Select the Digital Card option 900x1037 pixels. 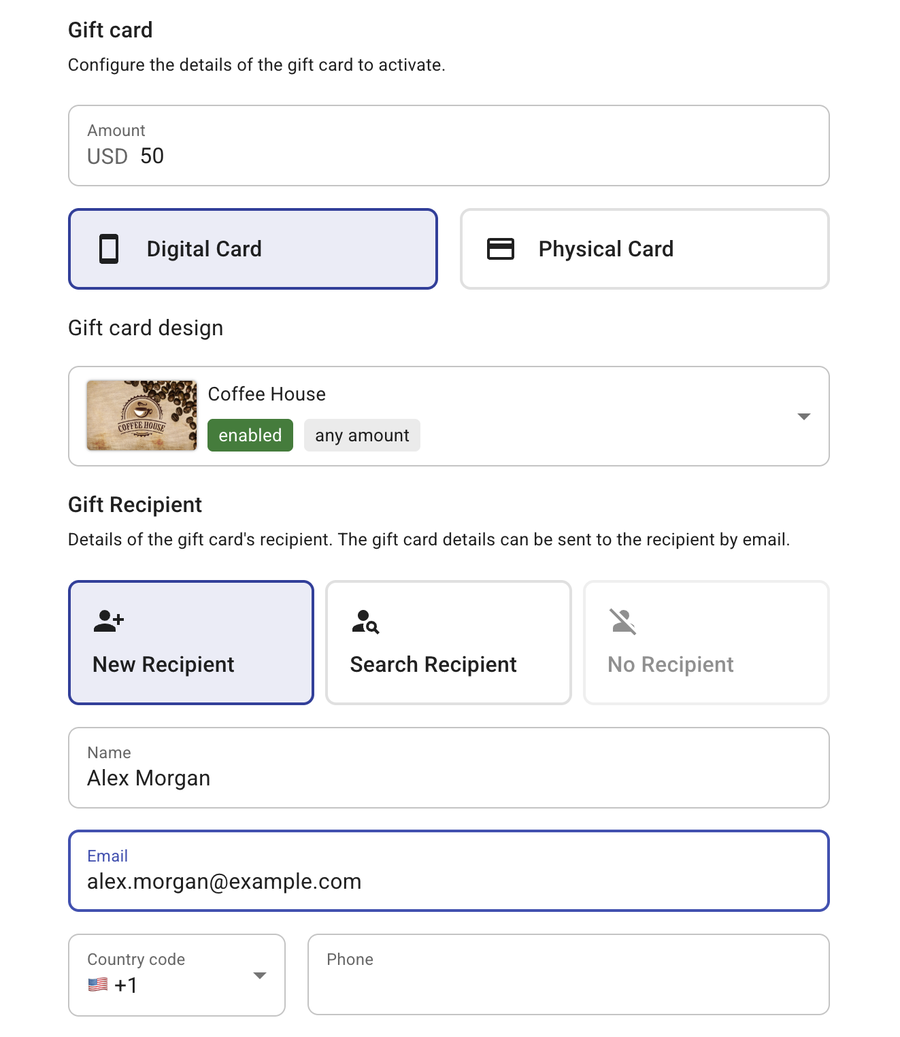(x=253, y=249)
